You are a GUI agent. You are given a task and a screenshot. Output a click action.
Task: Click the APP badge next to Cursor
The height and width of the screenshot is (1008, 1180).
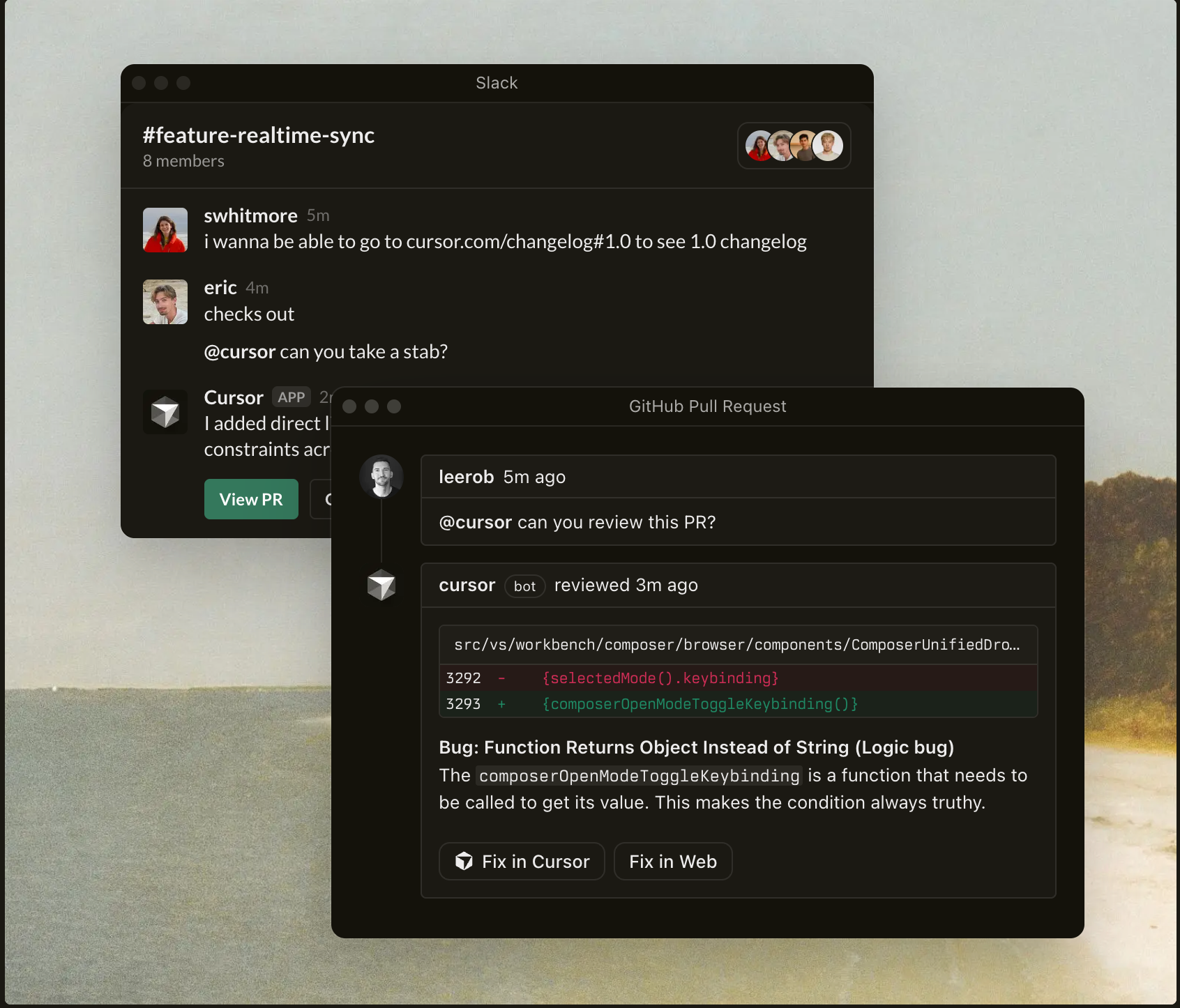(291, 397)
